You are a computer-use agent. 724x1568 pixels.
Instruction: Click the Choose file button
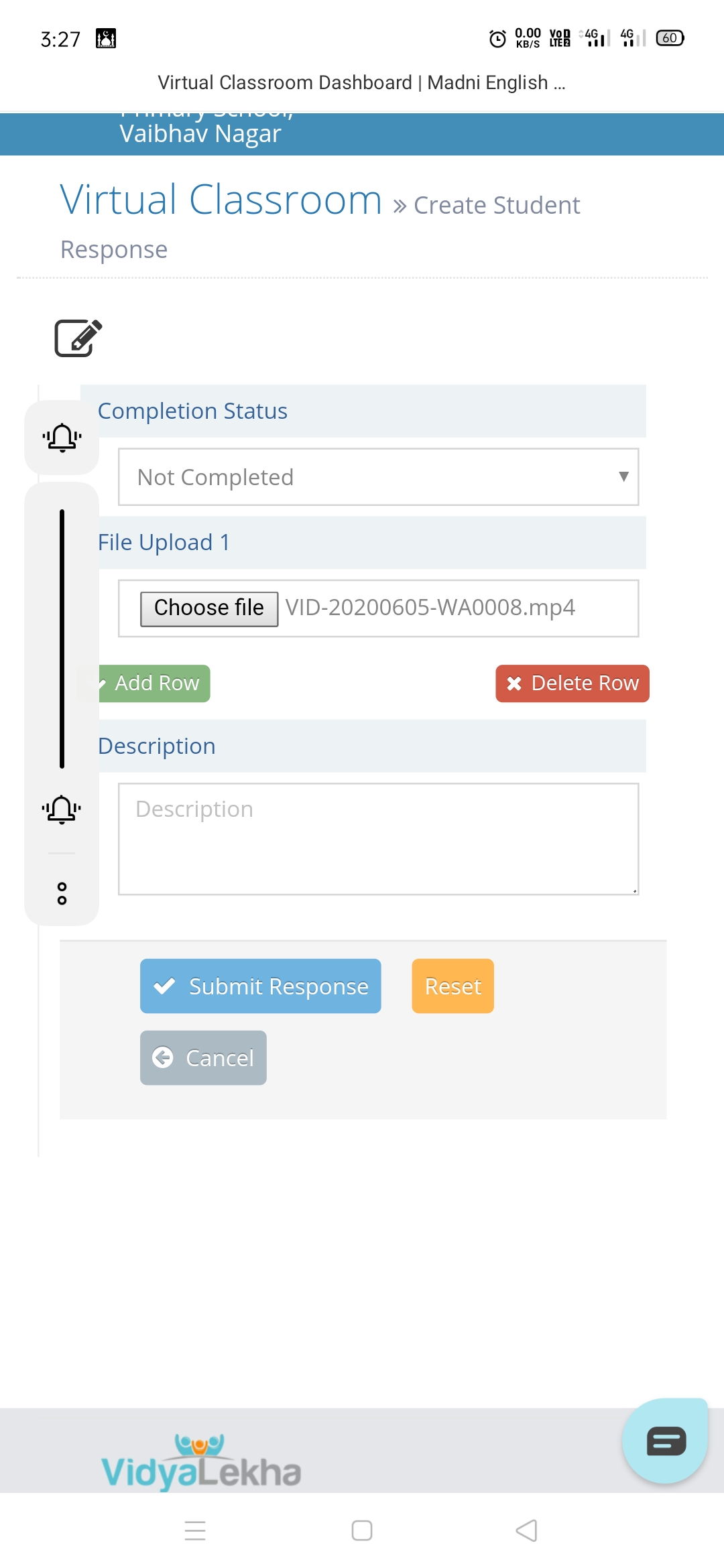209,608
